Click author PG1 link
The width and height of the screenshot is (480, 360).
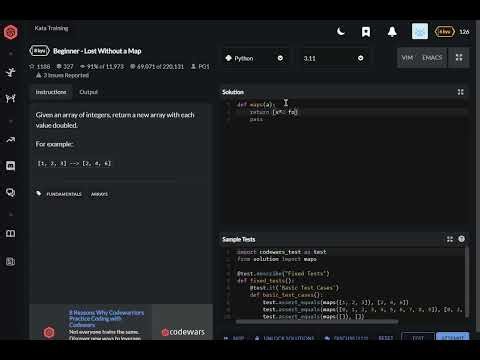200,66
